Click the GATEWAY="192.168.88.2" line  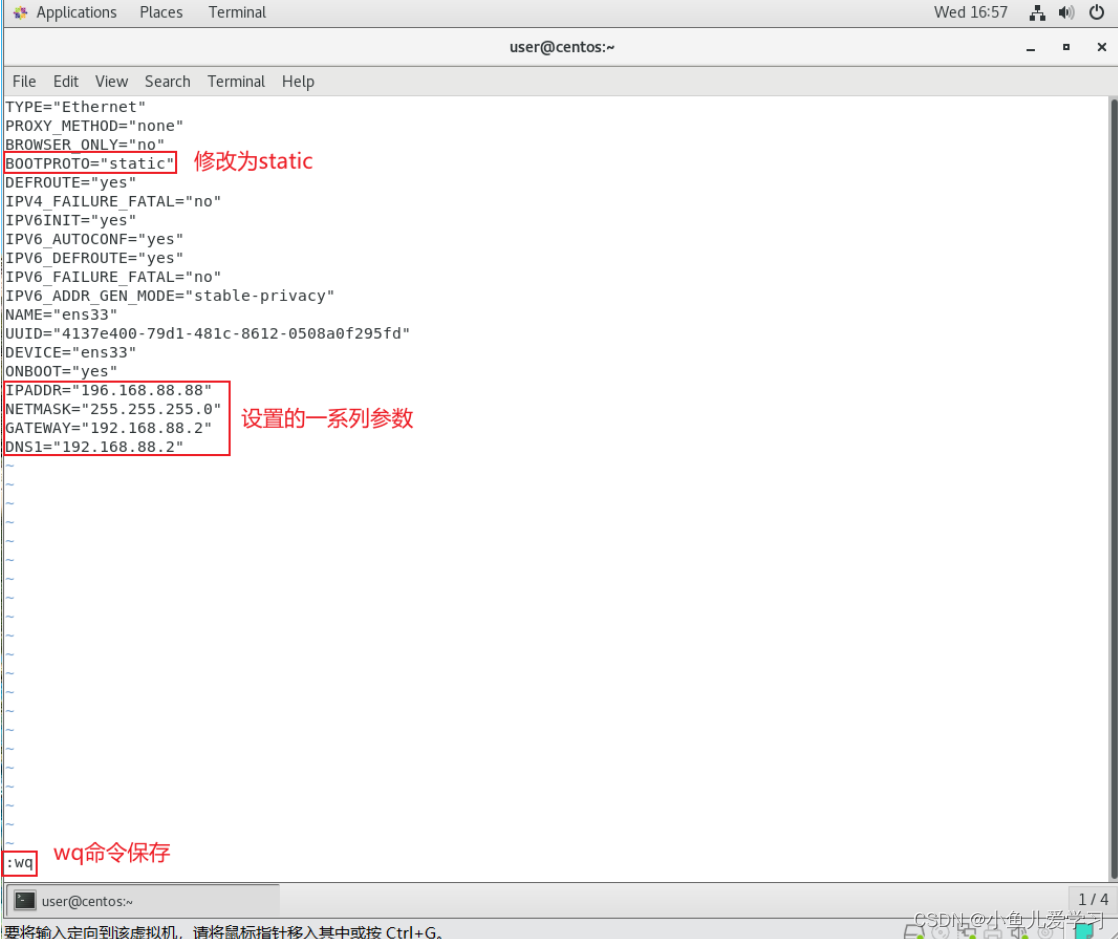click(x=108, y=428)
